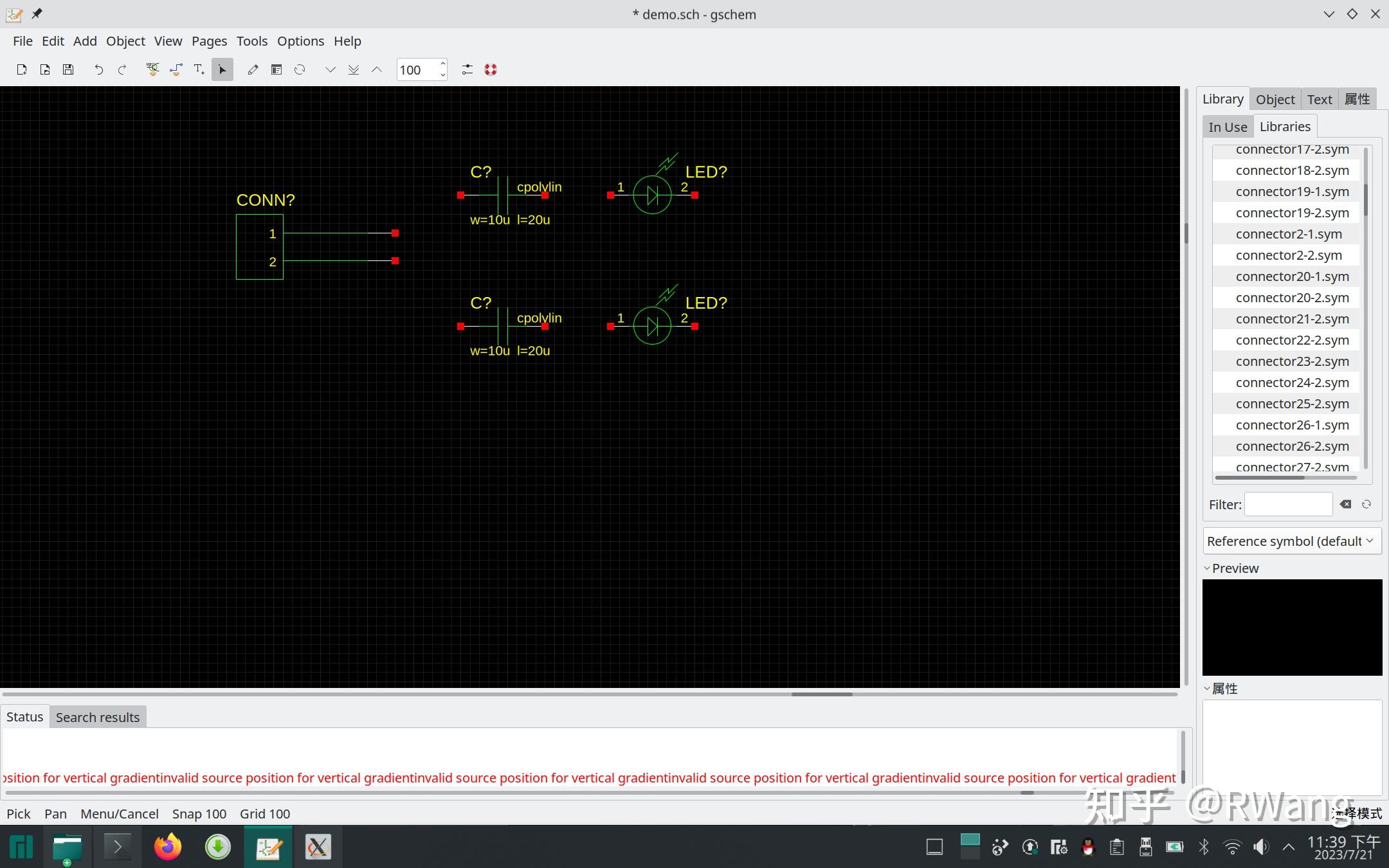This screenshot has height=868, width=1389.
Task: Open the Add menu
Action: 85,41
